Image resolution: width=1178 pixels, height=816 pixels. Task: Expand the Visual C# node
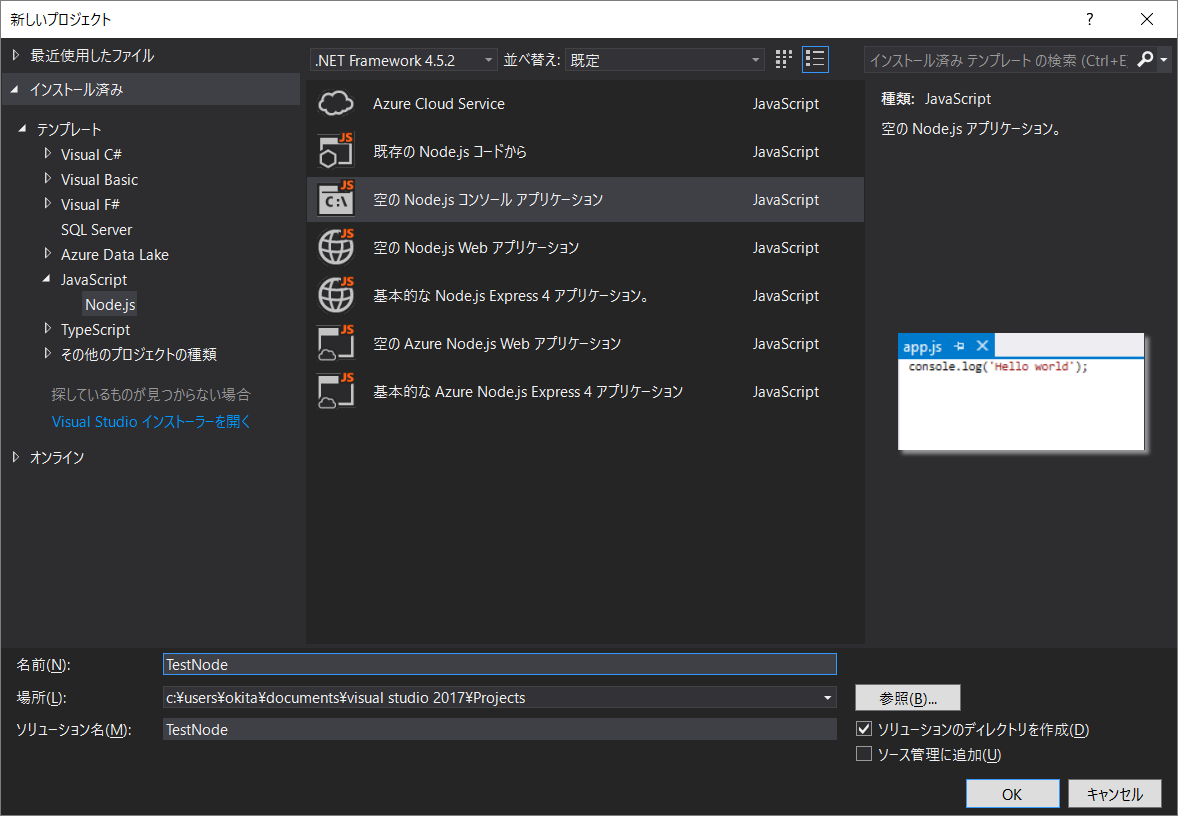(x=47, y=154)
